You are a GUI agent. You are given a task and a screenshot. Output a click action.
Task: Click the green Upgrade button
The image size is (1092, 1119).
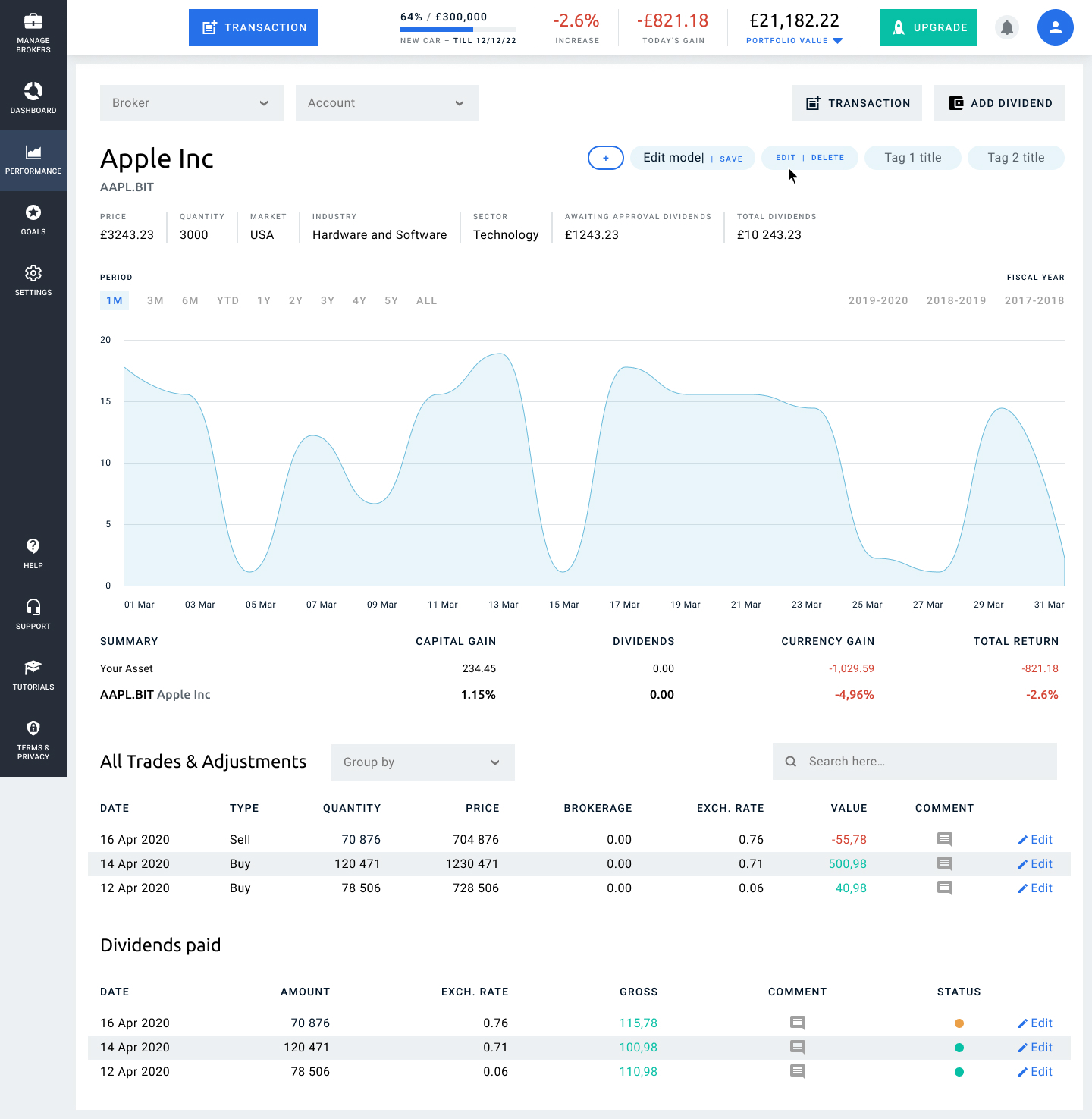(x=928, y=27)
